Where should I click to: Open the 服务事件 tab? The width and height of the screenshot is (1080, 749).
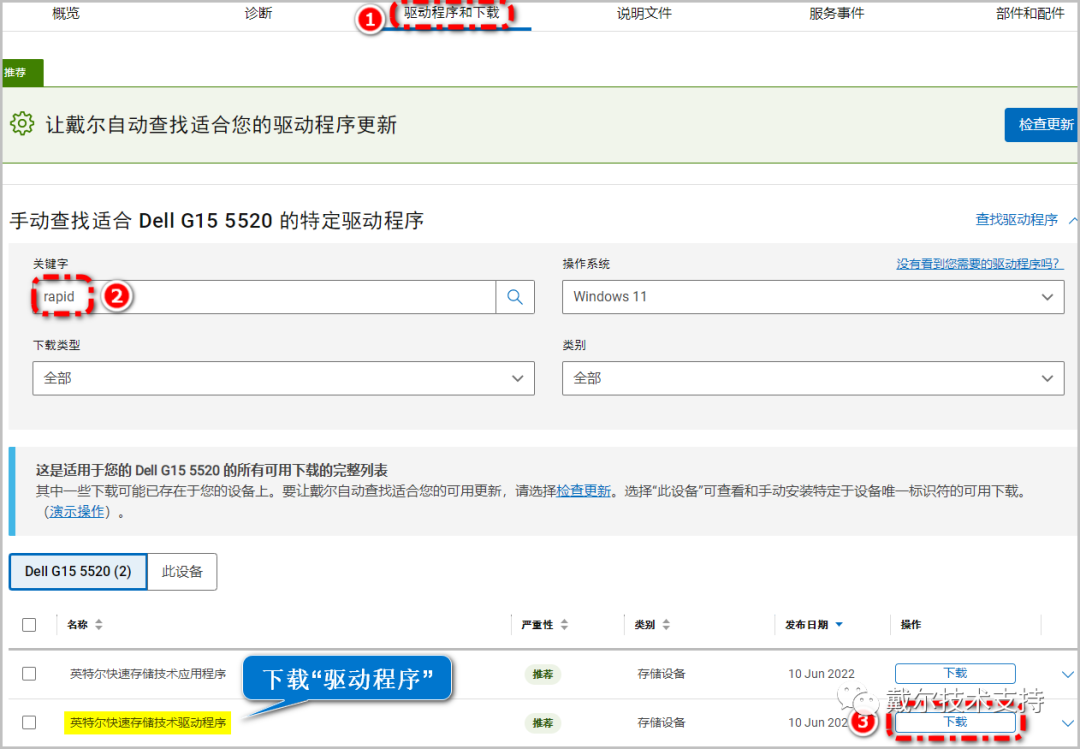click(836, 13)
